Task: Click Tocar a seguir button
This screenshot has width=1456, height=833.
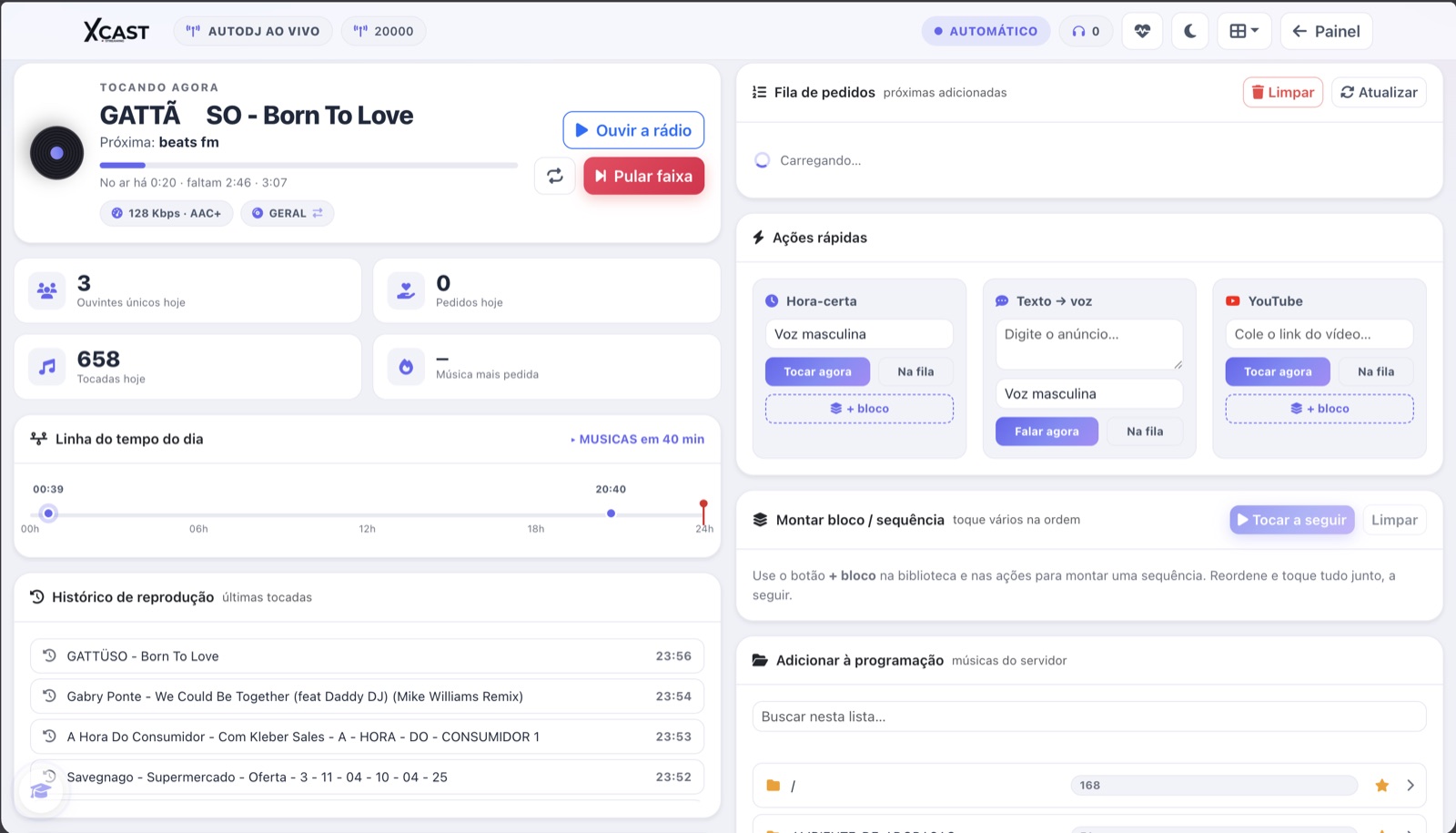Action: (1292, 520)
